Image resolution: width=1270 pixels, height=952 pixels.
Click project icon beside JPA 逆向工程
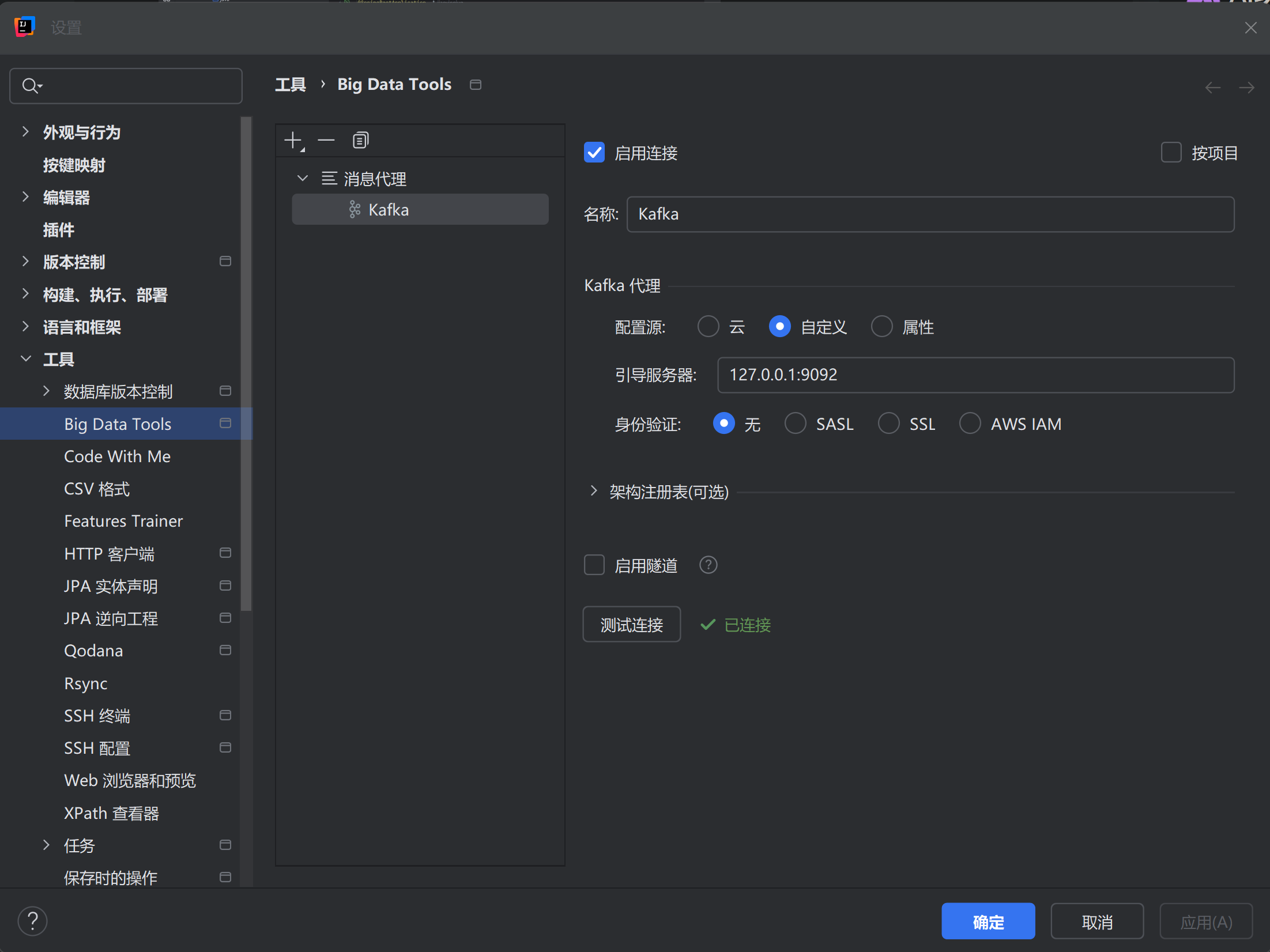(x=225, y=618)
